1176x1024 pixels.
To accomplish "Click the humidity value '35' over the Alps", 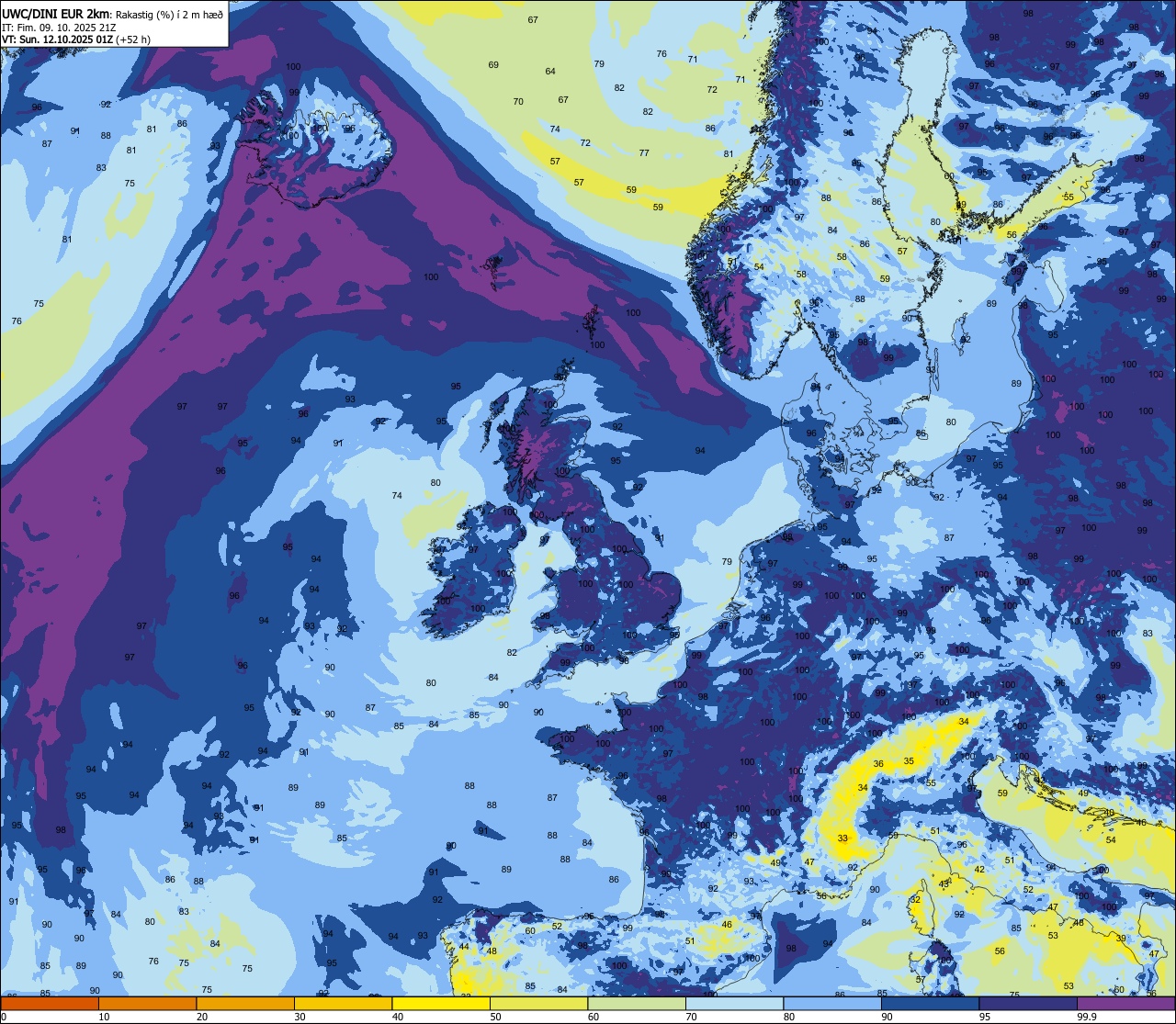I will click(x=909, y=761).
